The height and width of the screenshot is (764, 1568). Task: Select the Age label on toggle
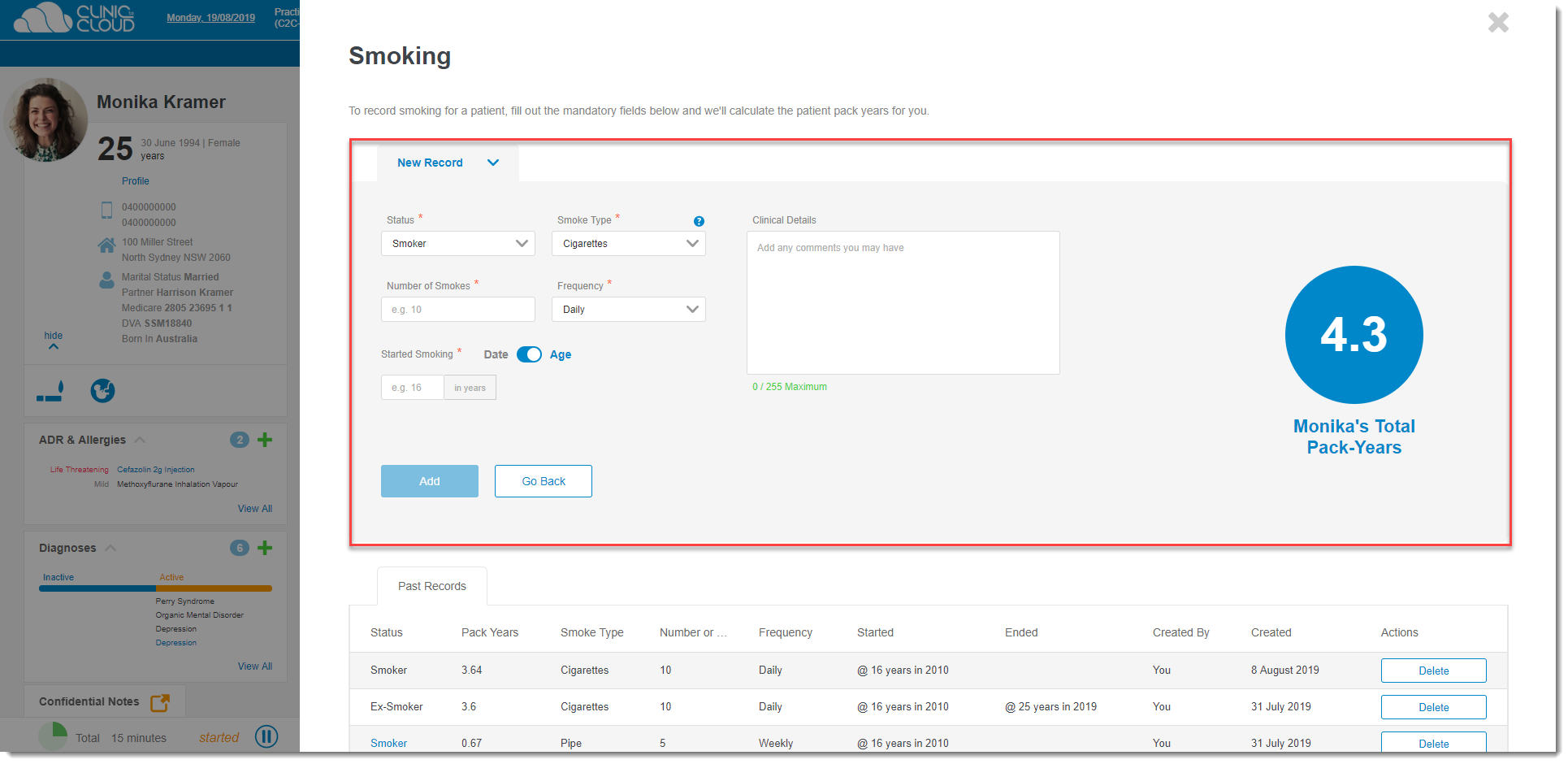(x=561, y=354)
